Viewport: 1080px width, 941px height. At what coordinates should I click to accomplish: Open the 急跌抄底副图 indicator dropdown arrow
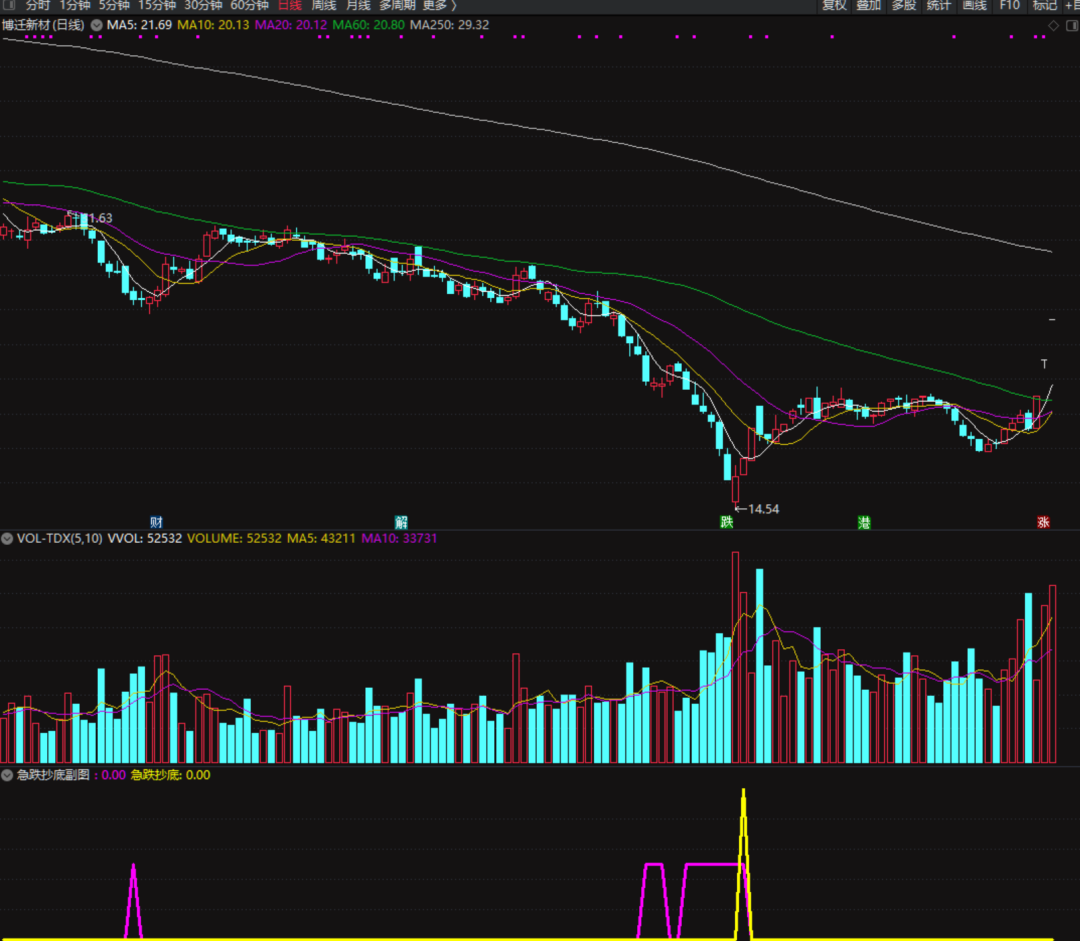click(x=7, y=775)
